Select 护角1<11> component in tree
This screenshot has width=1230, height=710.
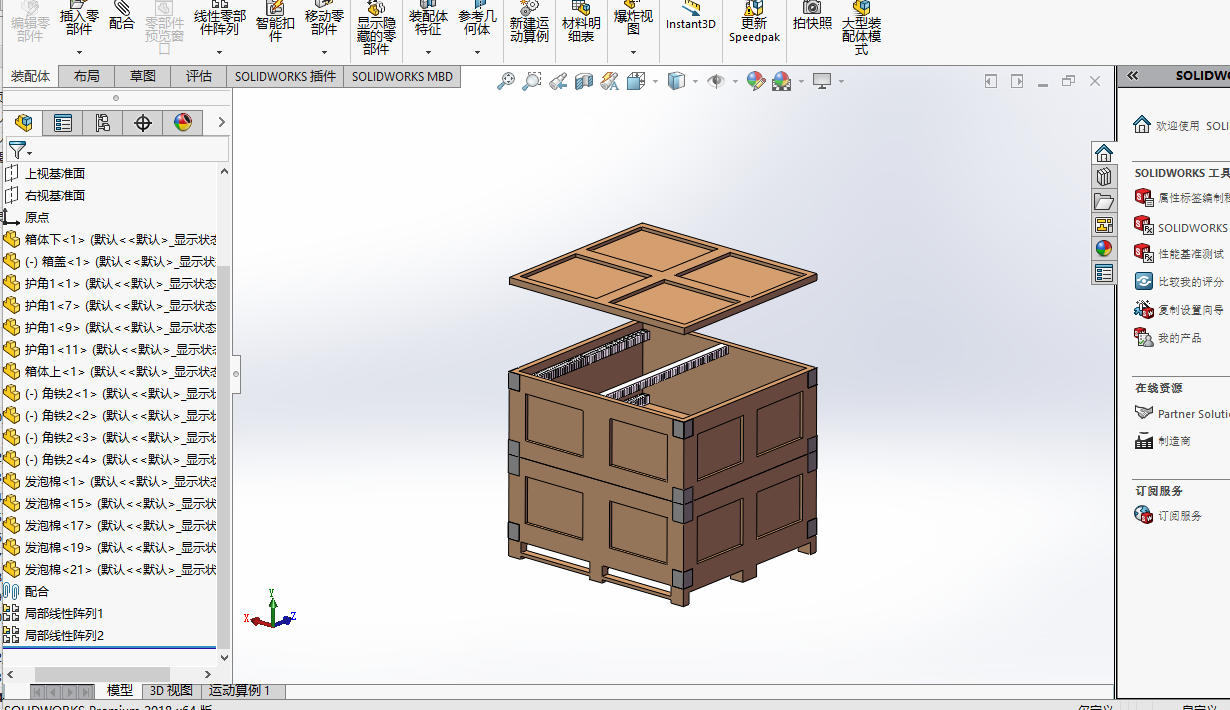(x=110, y=349)
